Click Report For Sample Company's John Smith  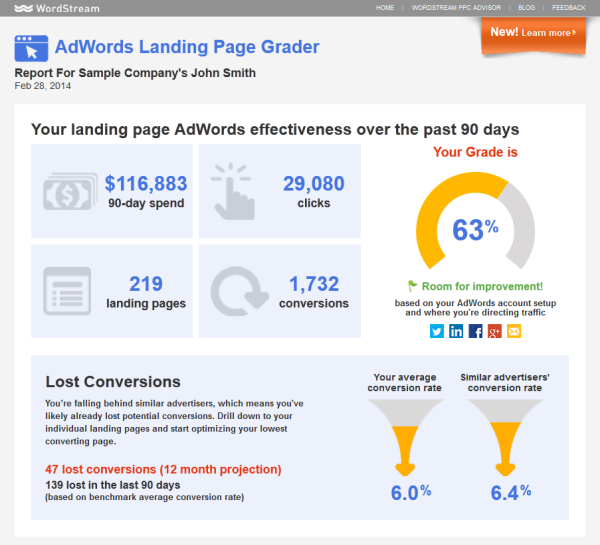(x=135, y=73)
